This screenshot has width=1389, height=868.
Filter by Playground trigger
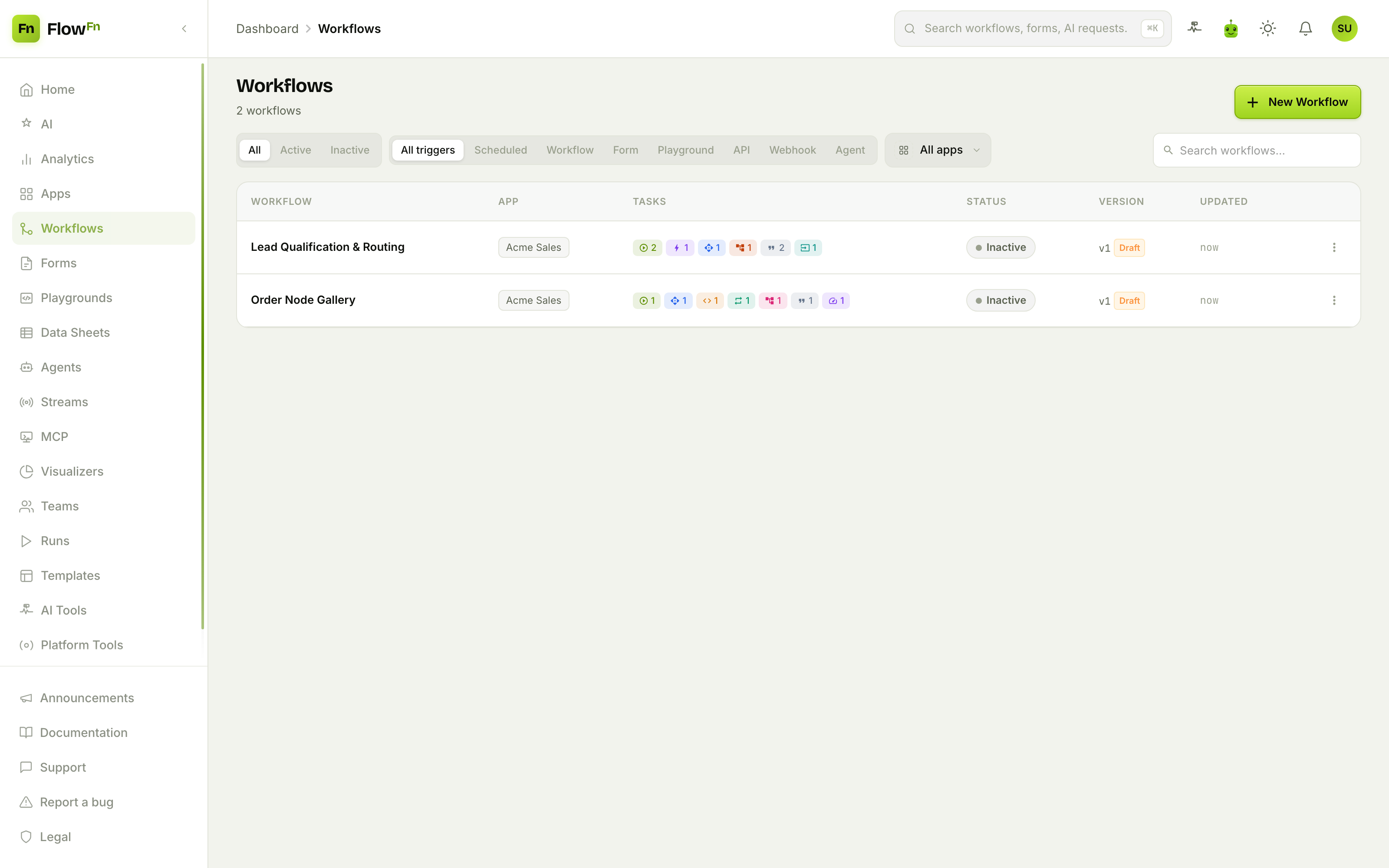pos(685,150)
